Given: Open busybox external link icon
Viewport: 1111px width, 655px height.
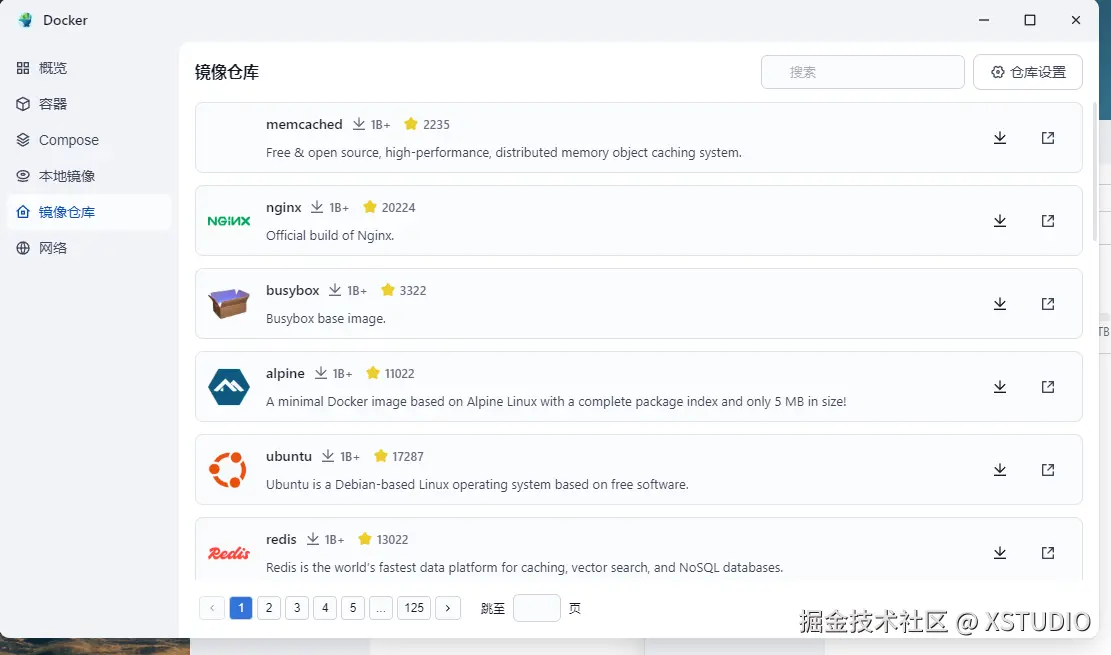Looking at the screenshot, I should (x=1048, y=303).
